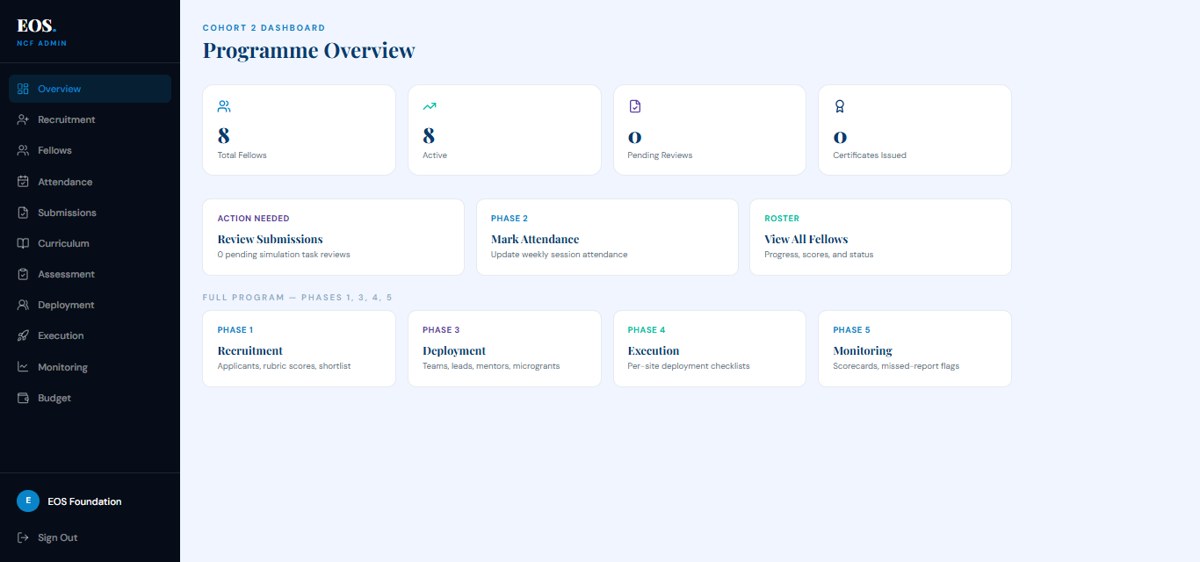Open the Phase 4 Execution card
Viewport: 1200px width, 562px height.
709,348
